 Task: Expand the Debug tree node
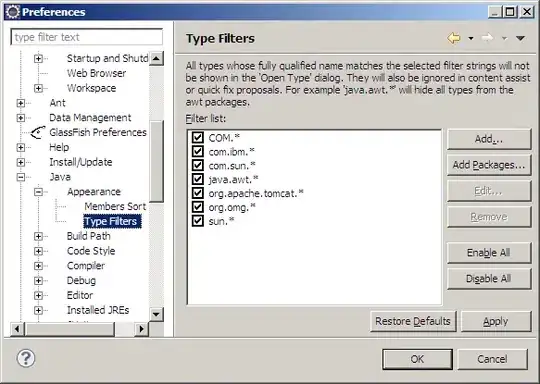coord(38,281)
